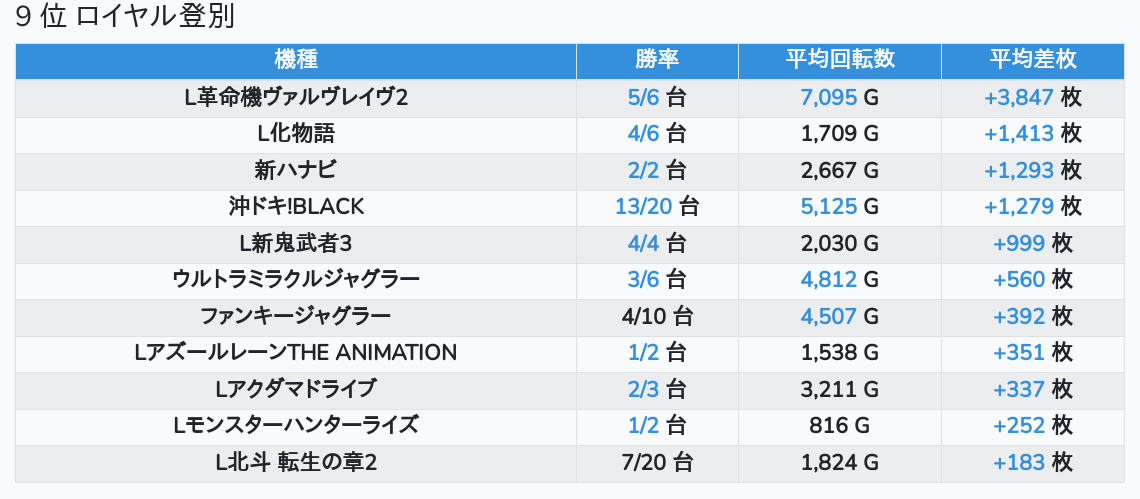Select the 7,095 G average spins value
This screenshot has height=499, width=1140.
tap(839, 97)
